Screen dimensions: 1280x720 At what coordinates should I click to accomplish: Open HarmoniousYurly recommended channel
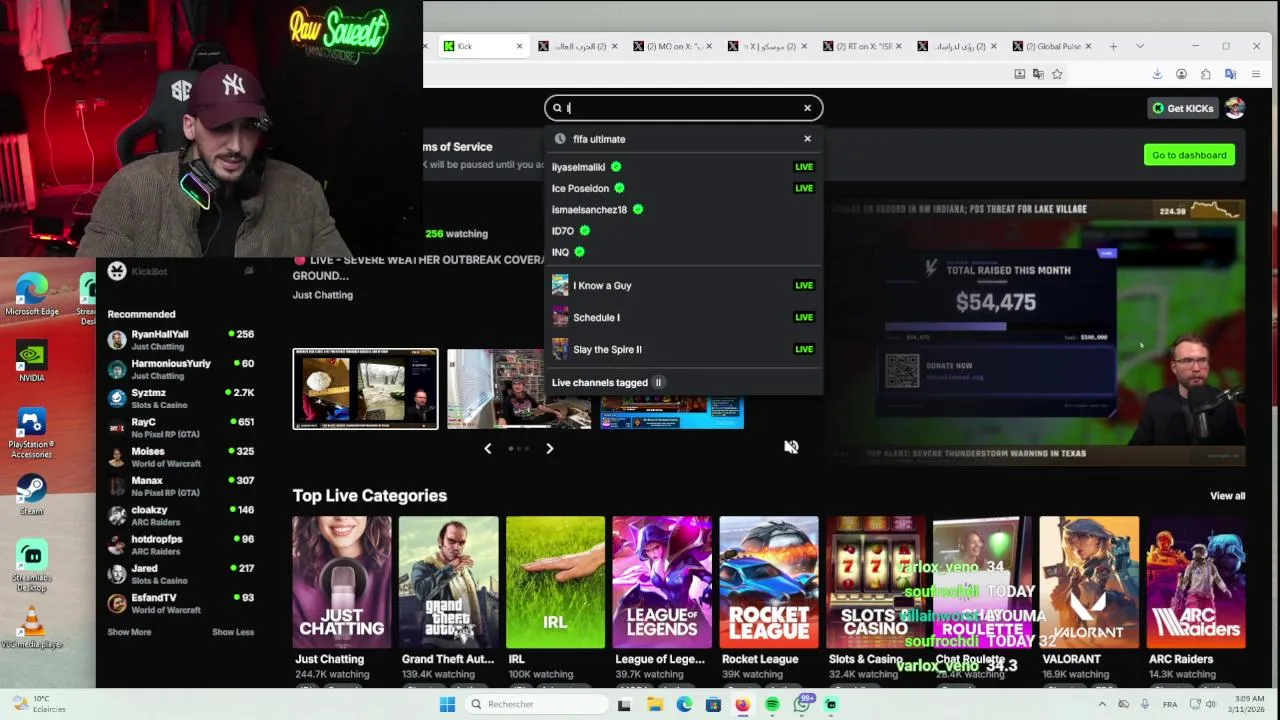pos(180,369)
